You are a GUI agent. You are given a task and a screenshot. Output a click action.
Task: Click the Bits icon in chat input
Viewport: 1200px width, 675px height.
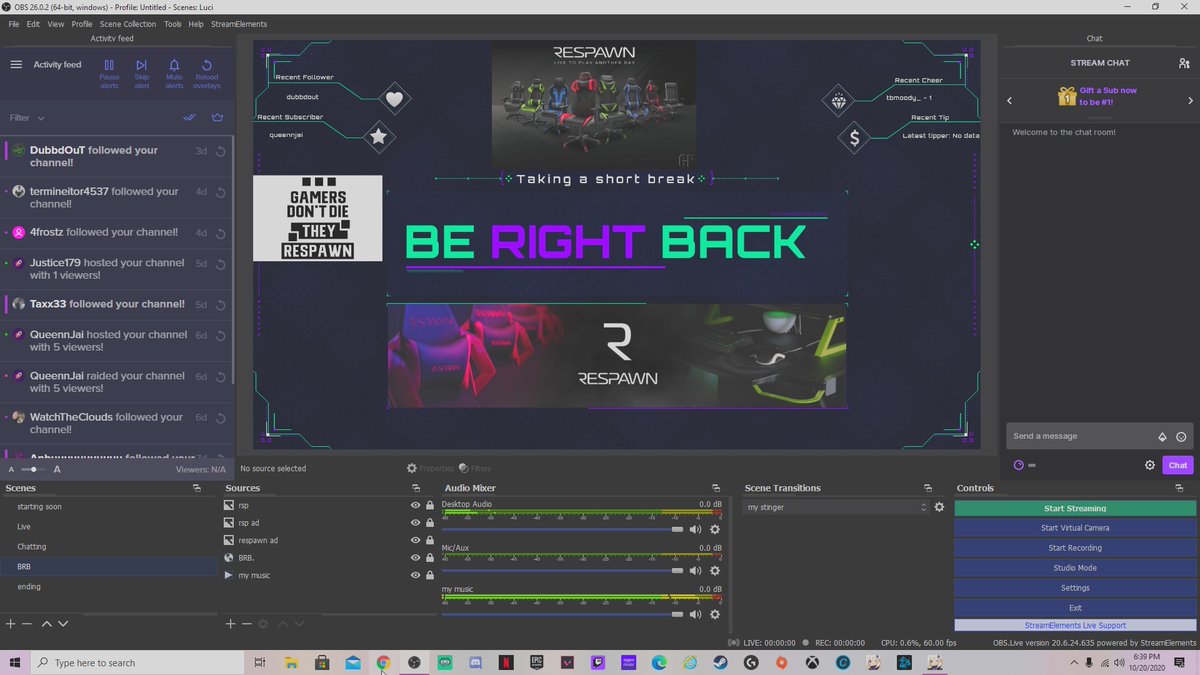[x=1162, y=437]
